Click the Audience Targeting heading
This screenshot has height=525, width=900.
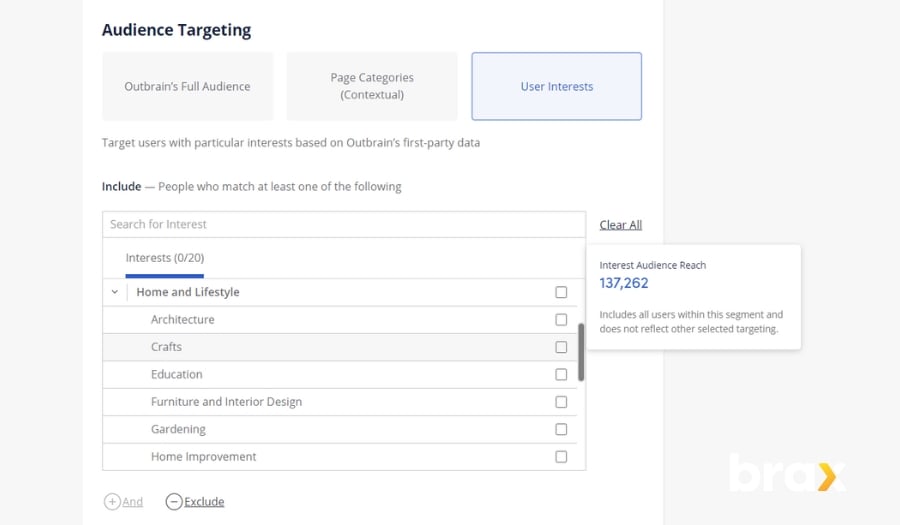(177, 30)
